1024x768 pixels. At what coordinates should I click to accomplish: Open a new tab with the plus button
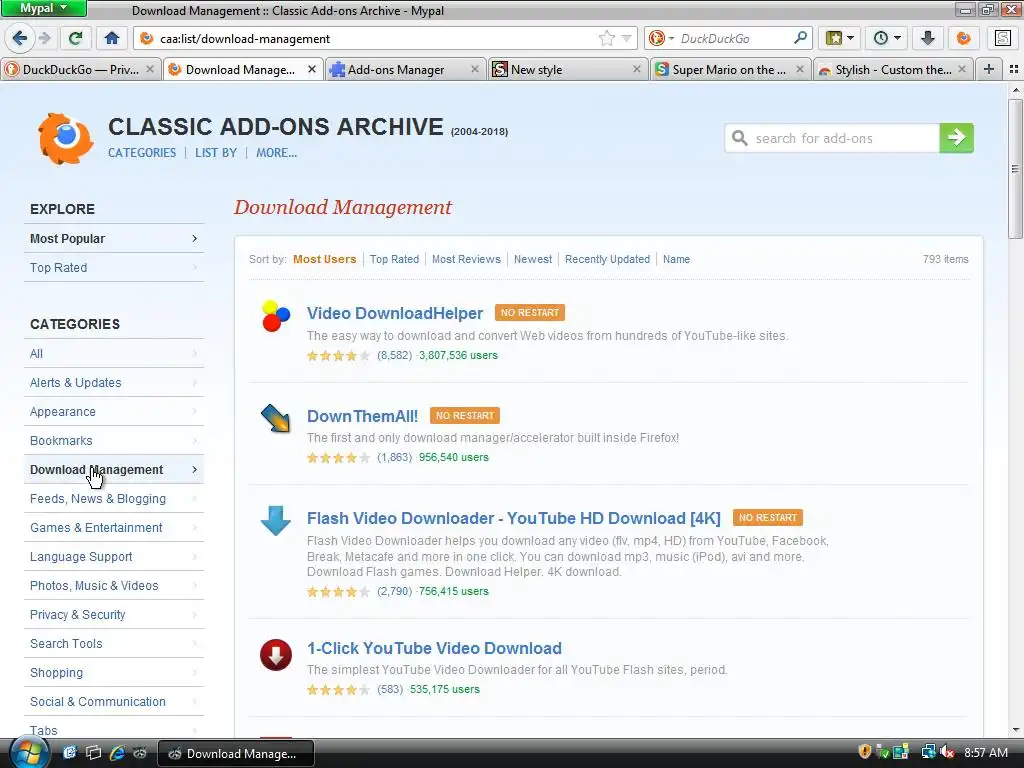[x=989, y=69]
